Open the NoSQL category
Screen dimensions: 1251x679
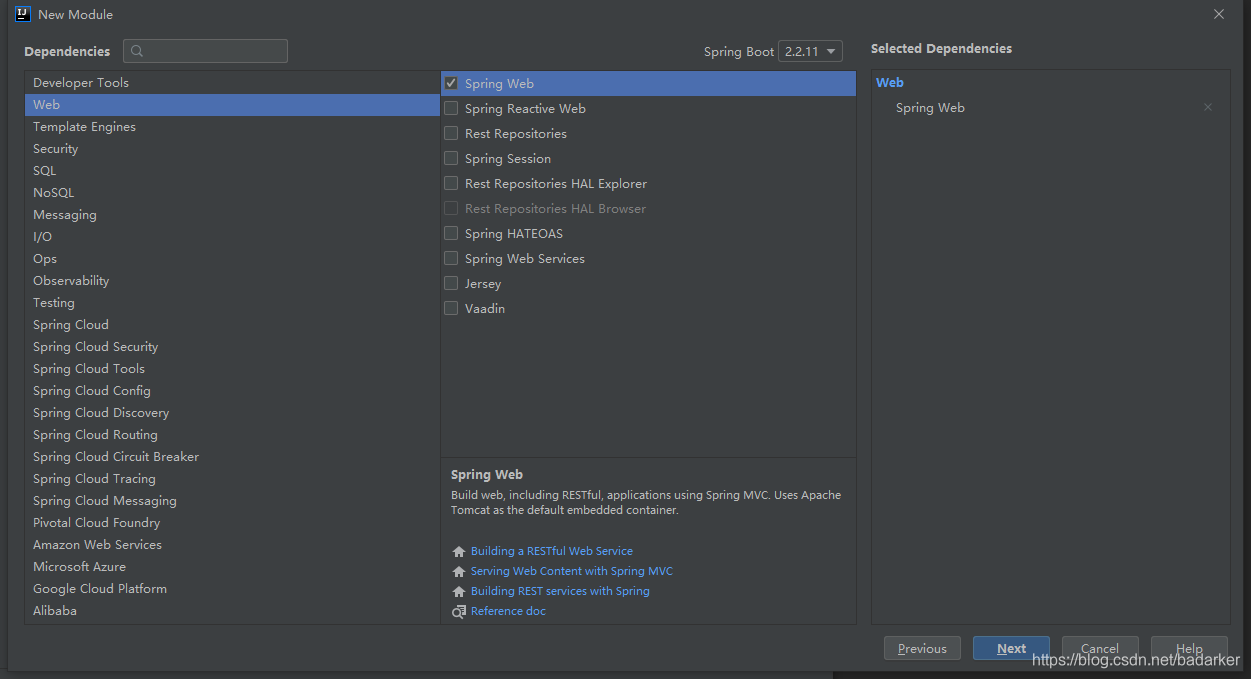point(232,193)
